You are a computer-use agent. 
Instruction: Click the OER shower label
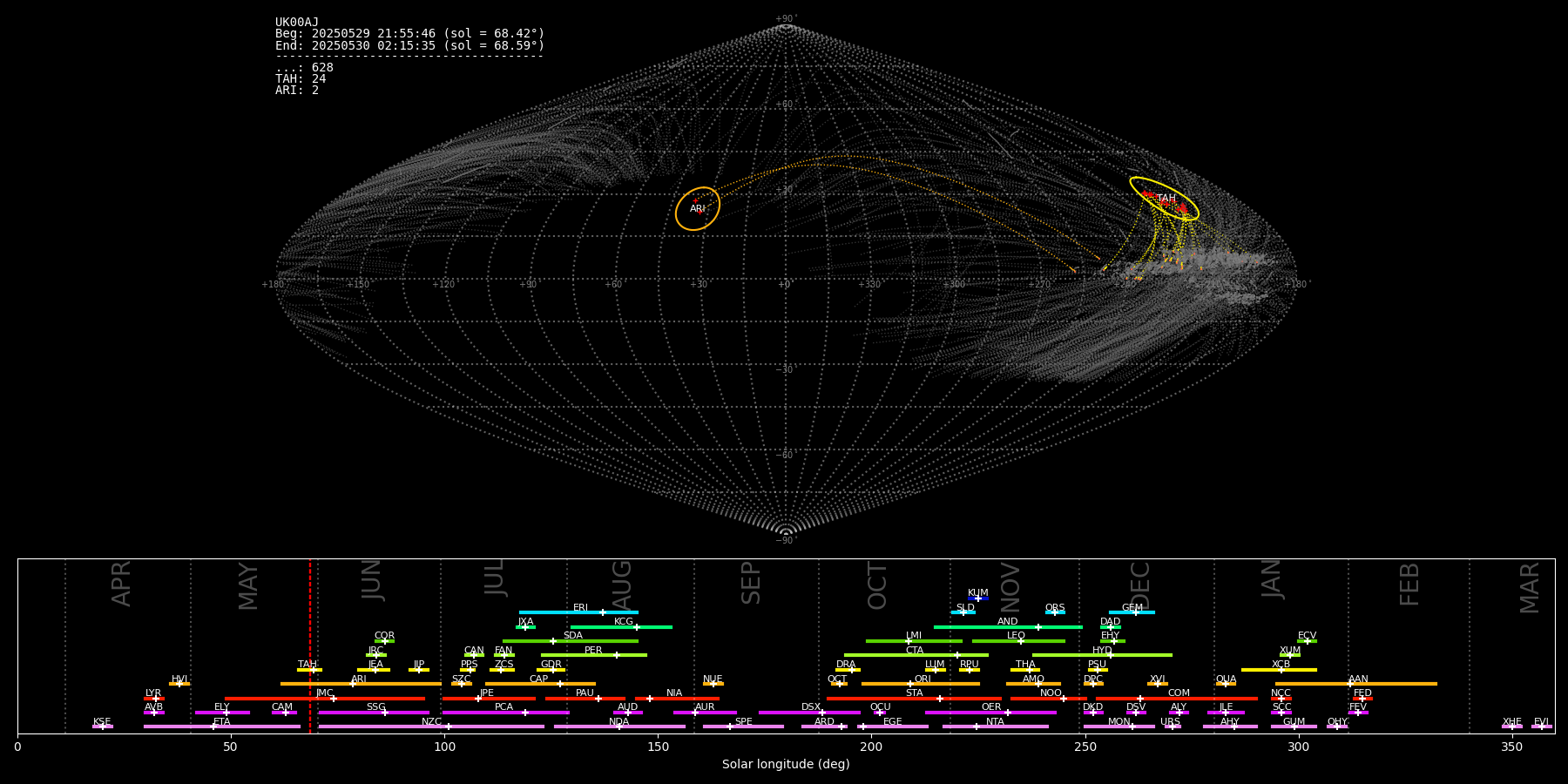click(991, 707)
